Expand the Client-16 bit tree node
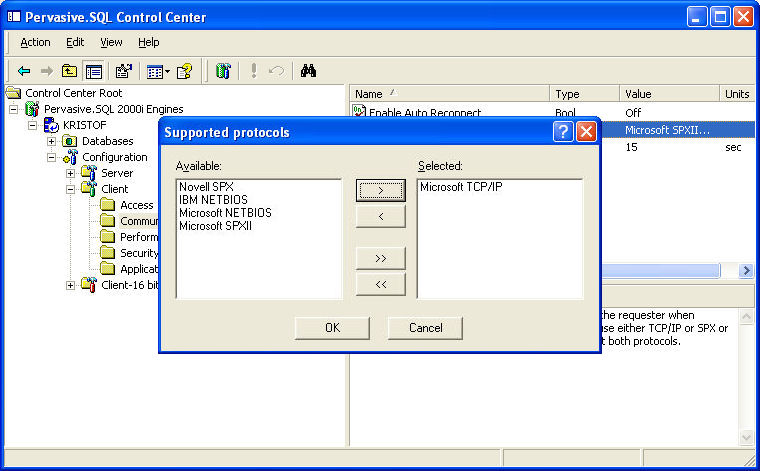Screen dimensions: 760x471 pyautogui.click(x=70, y=285)
